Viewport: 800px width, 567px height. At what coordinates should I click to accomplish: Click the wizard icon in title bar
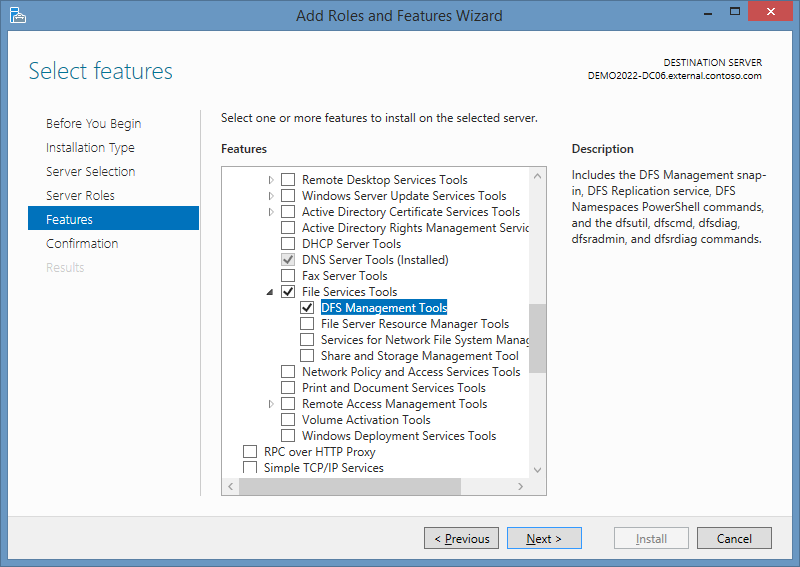(17, 15)
